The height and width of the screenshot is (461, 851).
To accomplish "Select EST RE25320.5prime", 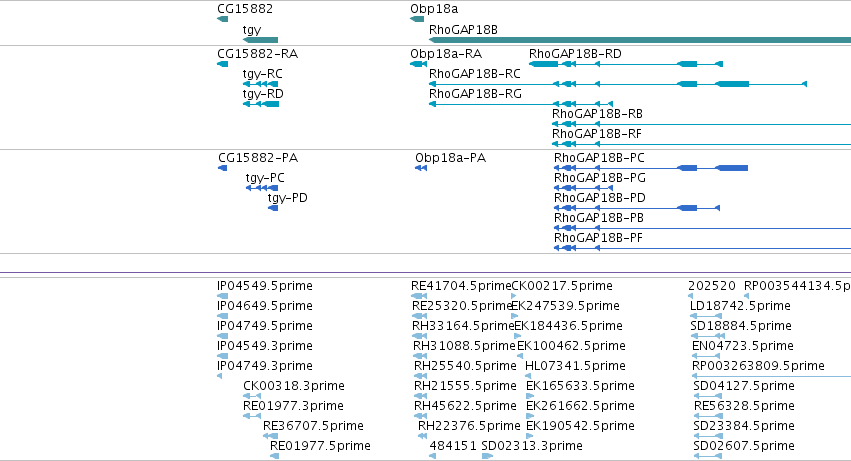I will coord(462,306).
